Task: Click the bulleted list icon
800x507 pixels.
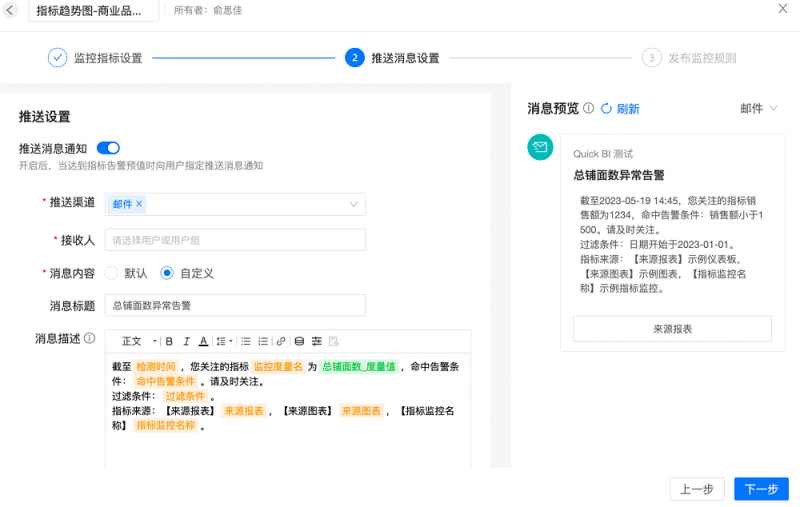Action: pyautogui.click(x=246, y=341)
